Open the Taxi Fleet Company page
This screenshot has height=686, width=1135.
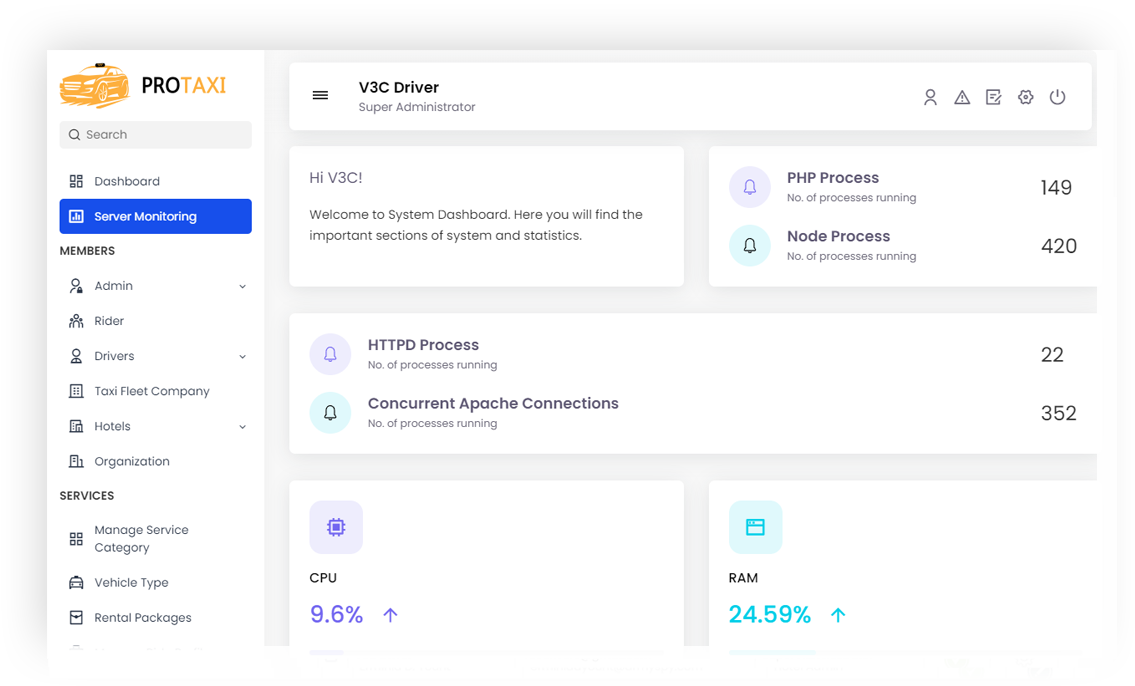pos(151,391)
